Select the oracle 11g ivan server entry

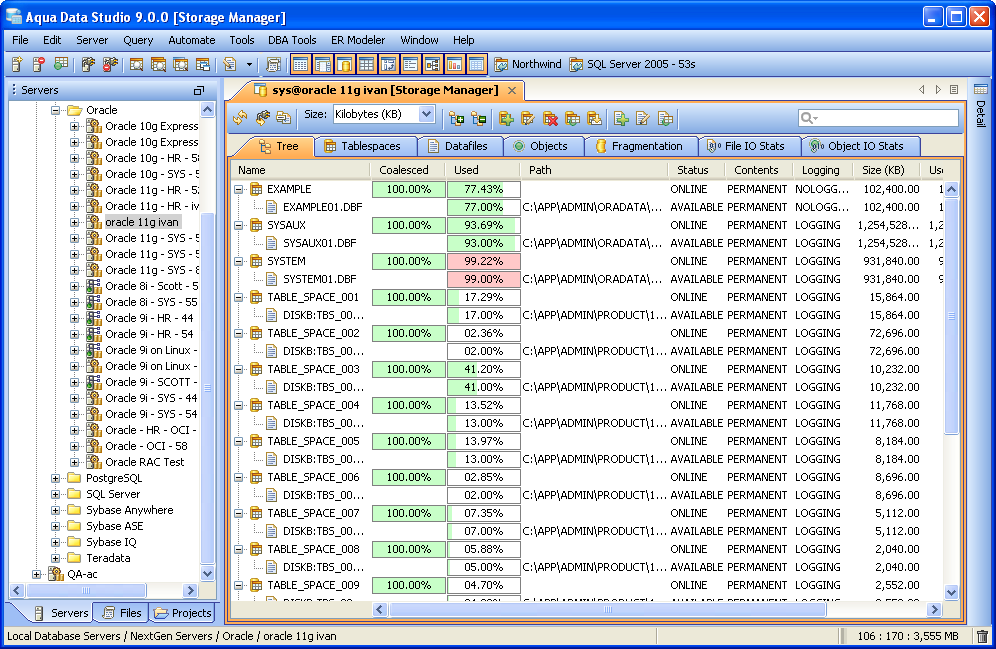pyautogui.click(x=142, y=222)
